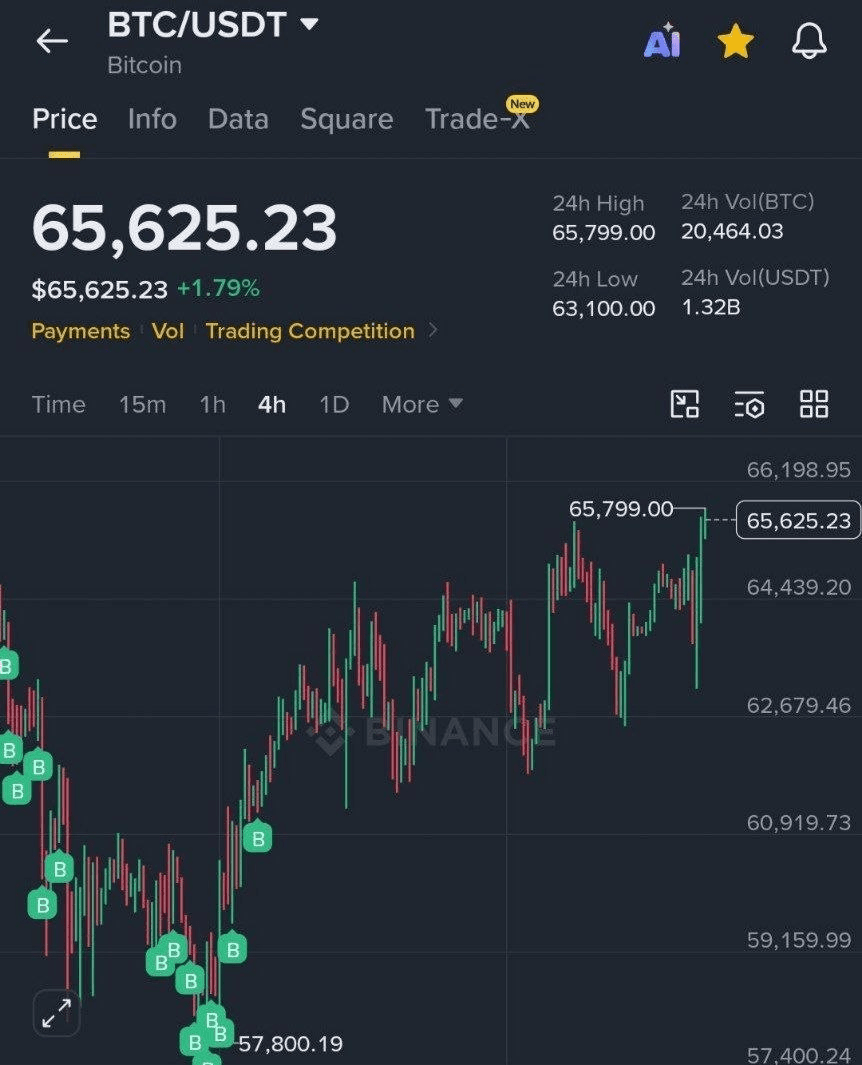Image resolution: width=862 pixels, height=1065 pixels.
Task: Expand chart to fullscreen
Action: (57, 1013)
